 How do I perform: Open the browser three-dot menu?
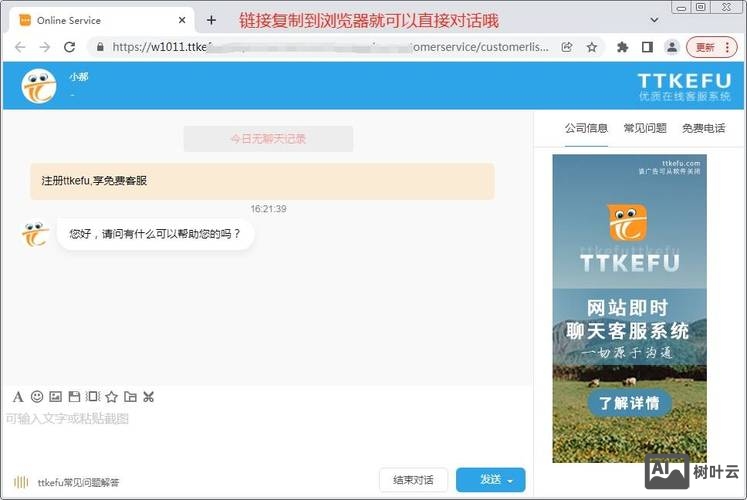click(x=727, y=47)
